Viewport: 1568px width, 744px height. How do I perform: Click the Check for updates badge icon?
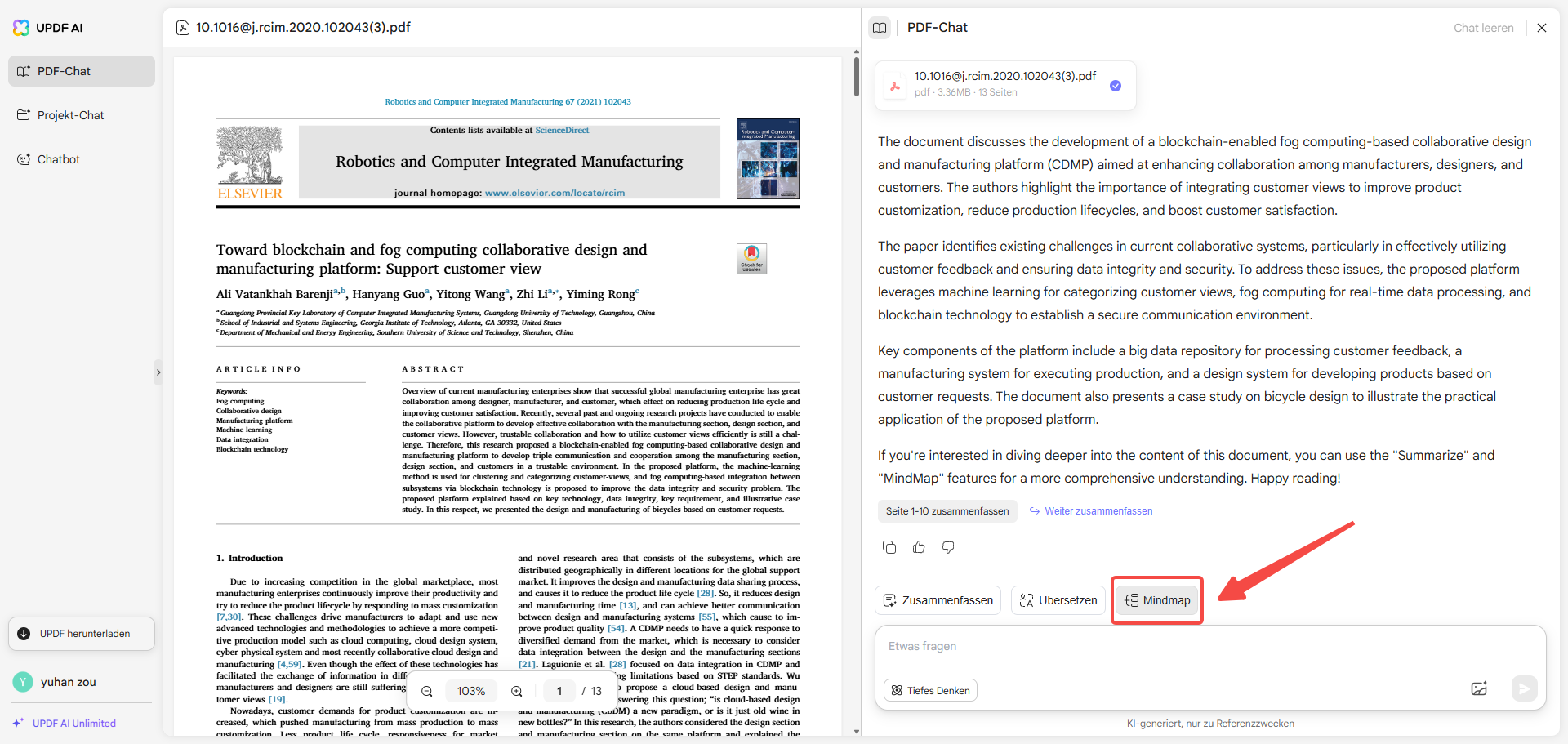point(751,259)
